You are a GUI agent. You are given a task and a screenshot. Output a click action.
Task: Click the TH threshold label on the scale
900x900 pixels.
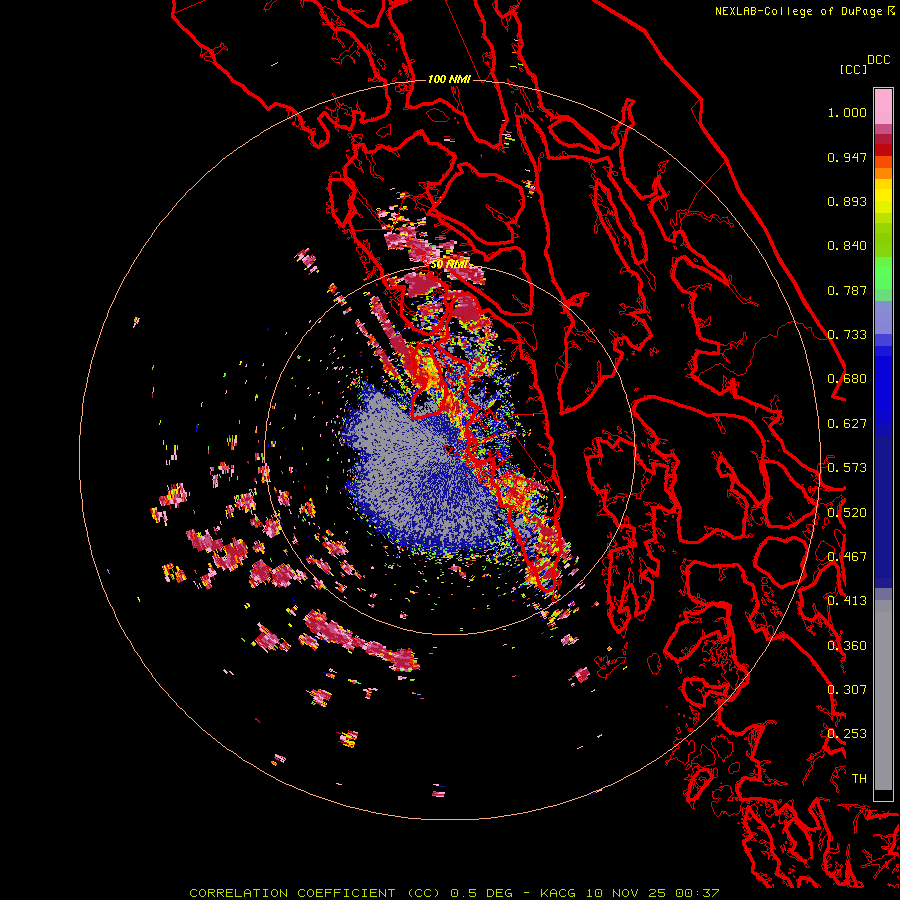pyautogui.click(x=859, y=779)
